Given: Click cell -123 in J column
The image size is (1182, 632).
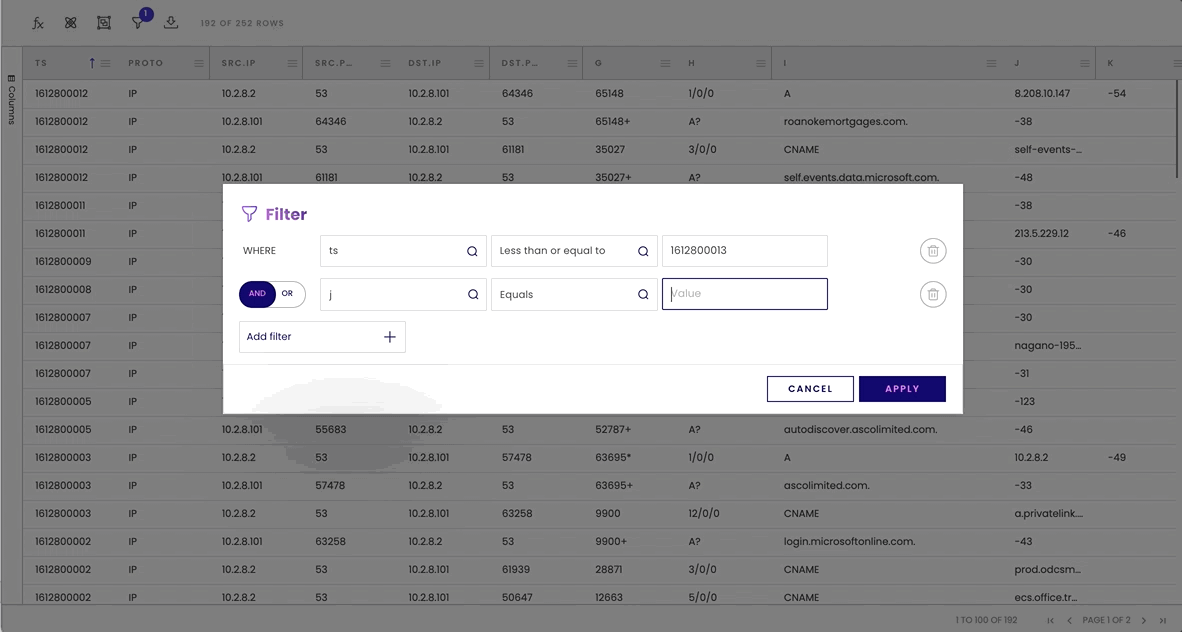Looking at the screenshot, I should click(1024, 402).
